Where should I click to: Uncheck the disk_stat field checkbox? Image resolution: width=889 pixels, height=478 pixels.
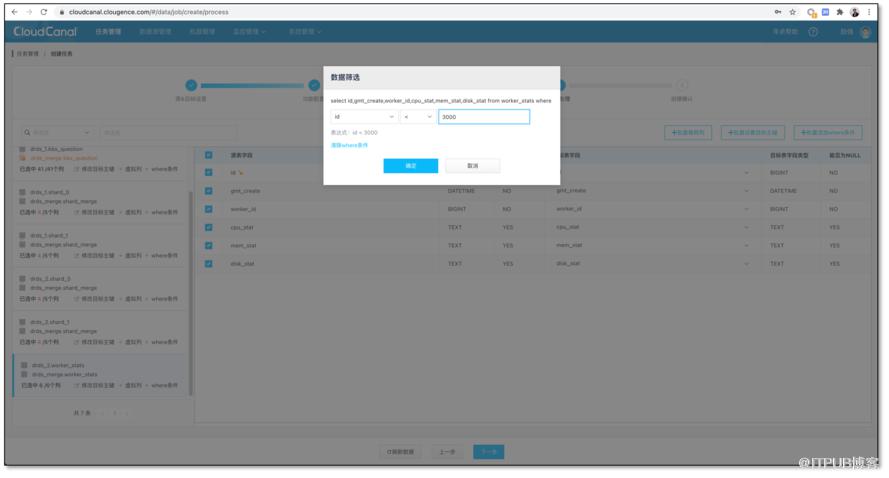click(x=209, y=264)
